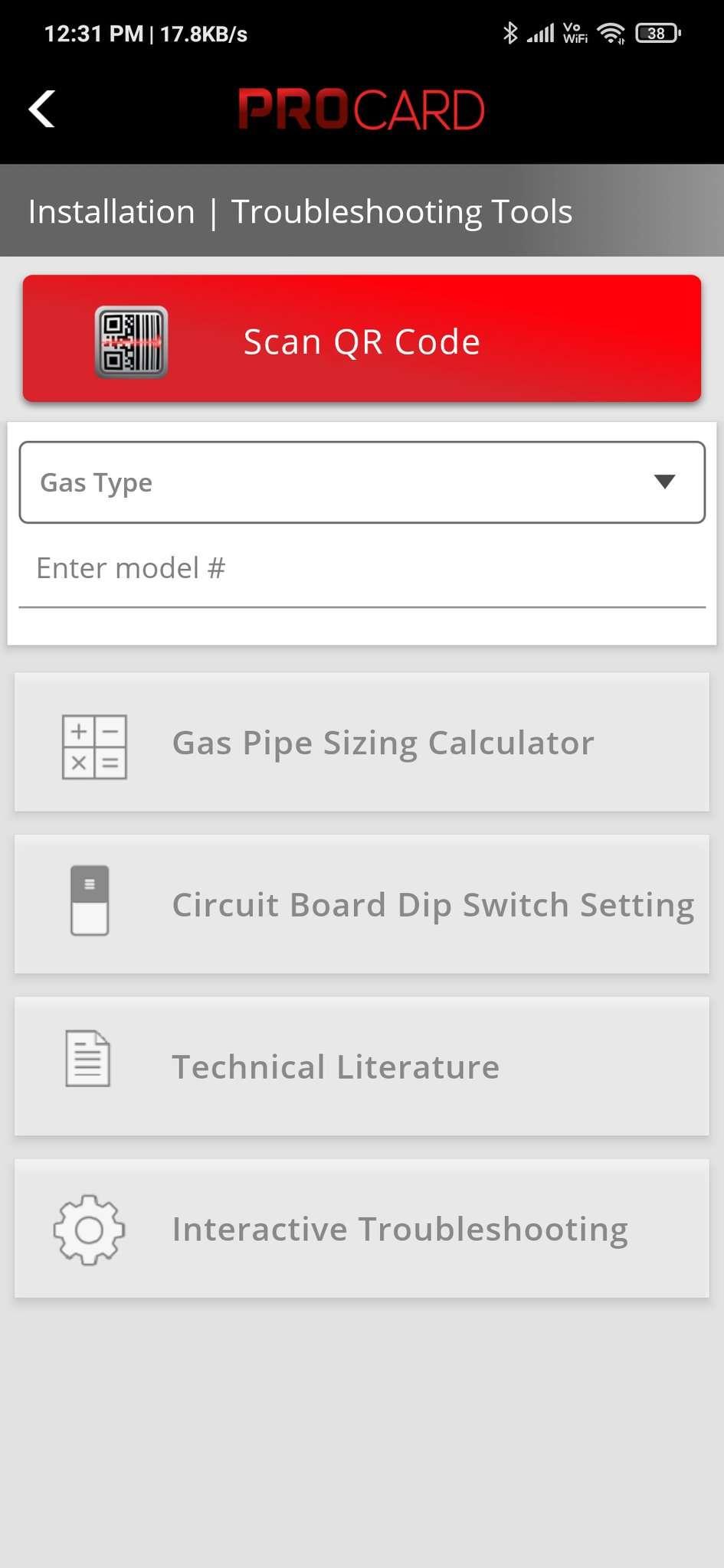The height and width of the screenshot is (1568, 724).
Task: Tap the calculator grid icon
Action: pos(94,746)
